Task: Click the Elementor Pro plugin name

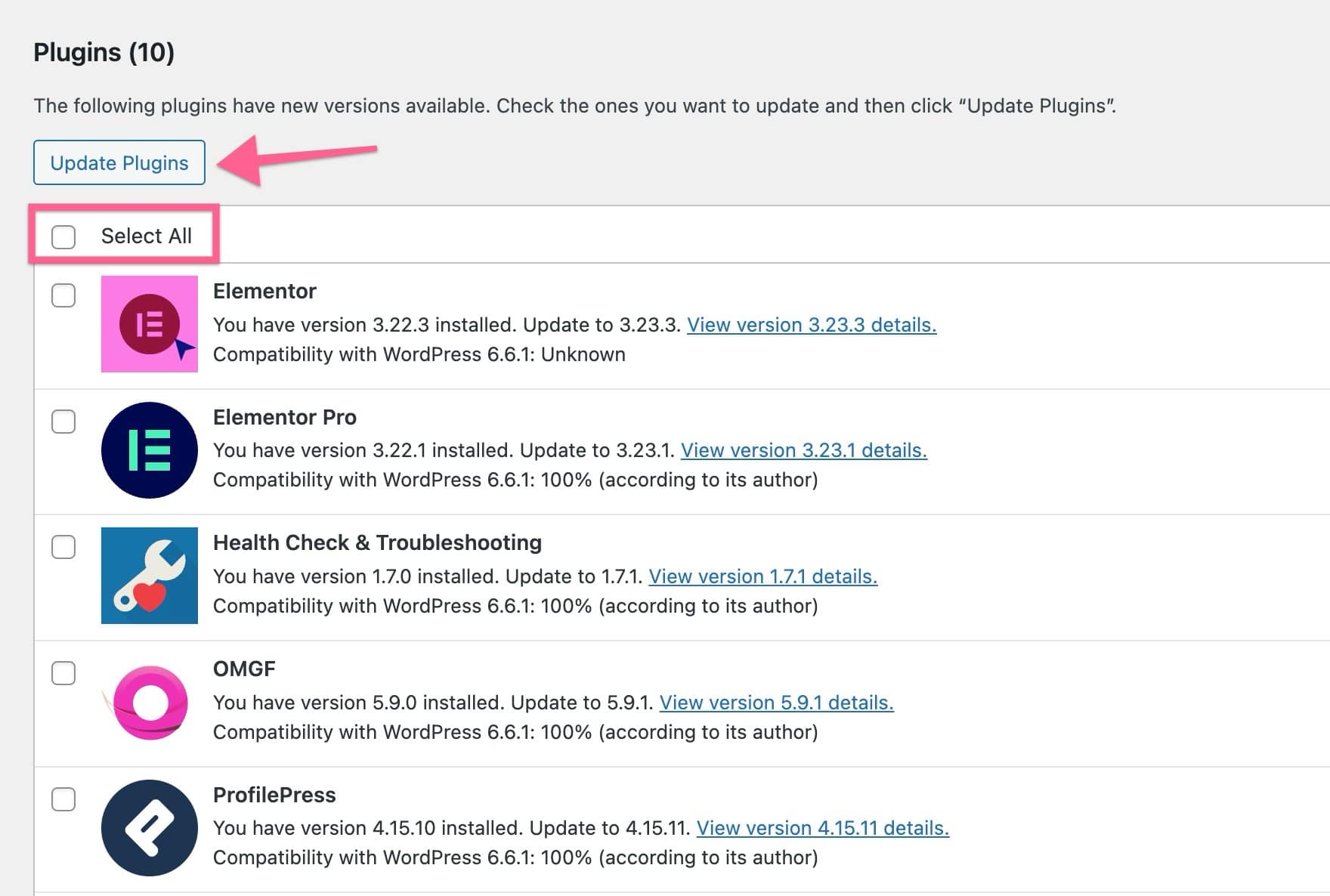Action: [284, 417]
